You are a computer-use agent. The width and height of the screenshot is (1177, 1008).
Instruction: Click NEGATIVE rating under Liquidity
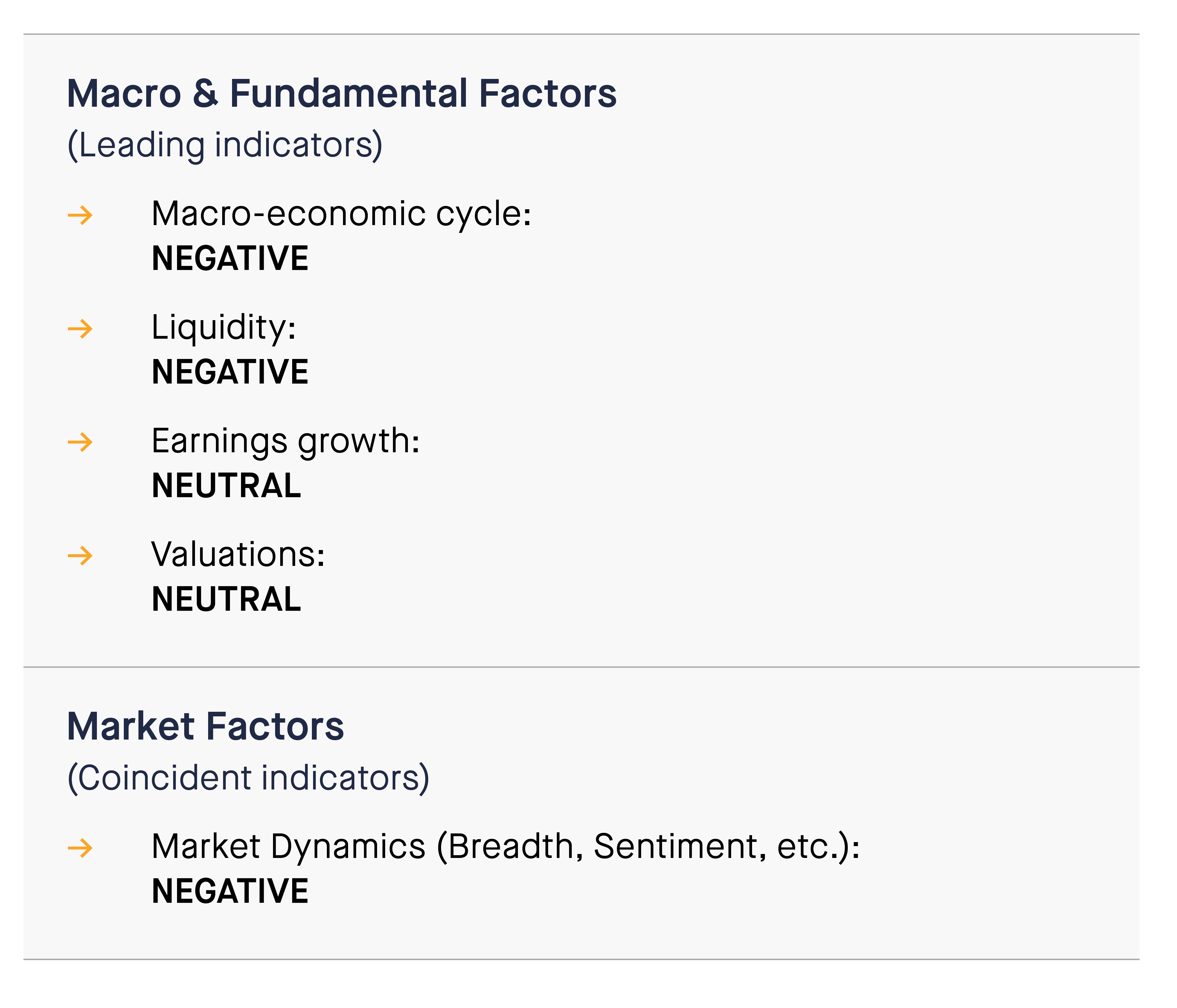(x=230, y=372)
